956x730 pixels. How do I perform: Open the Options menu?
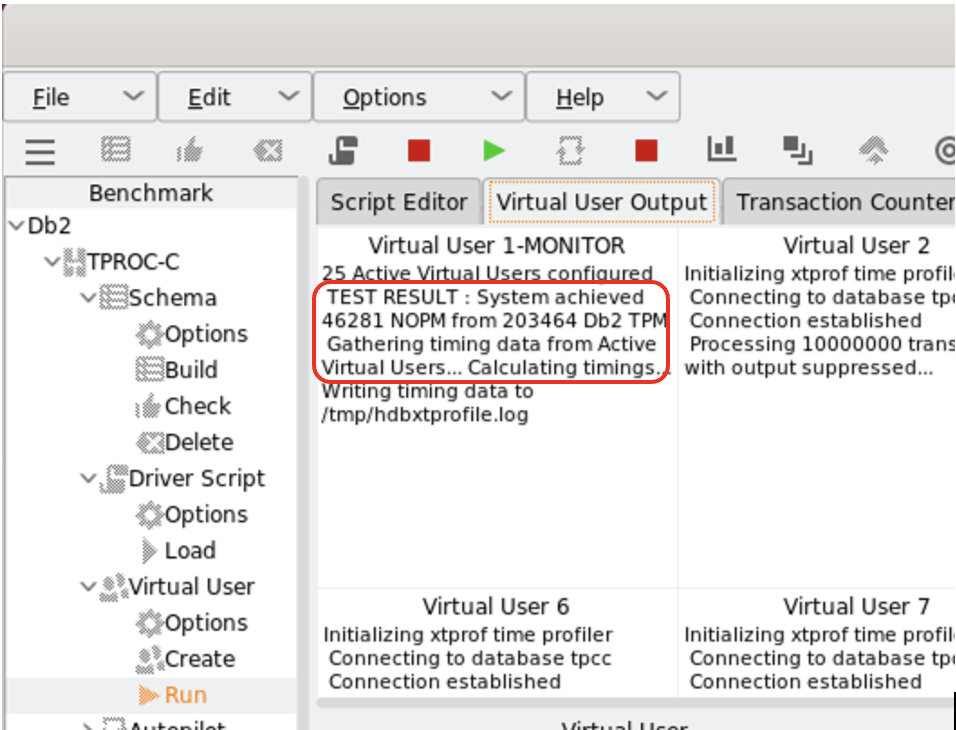(x=419, y=97)
